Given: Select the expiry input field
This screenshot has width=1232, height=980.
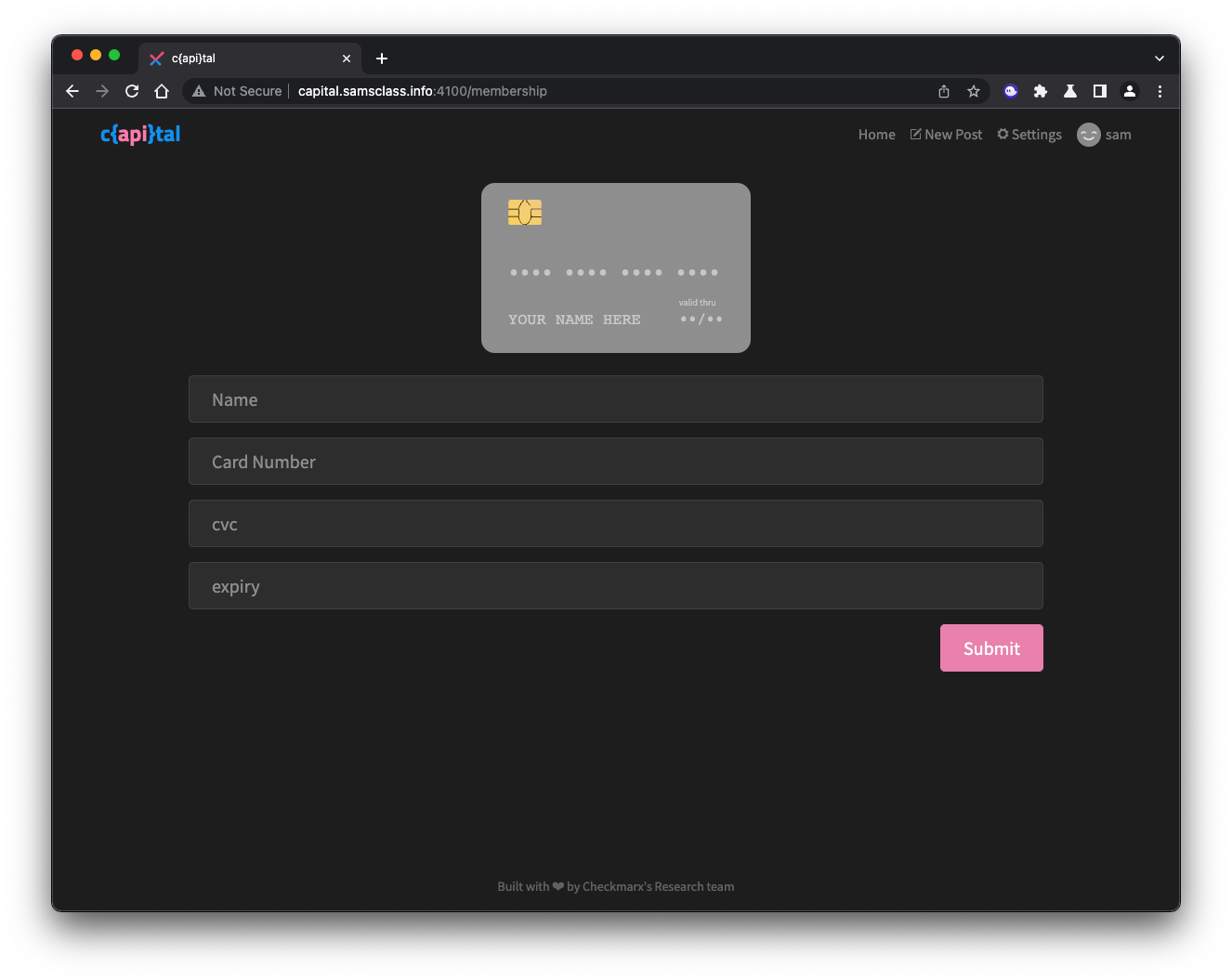Looking at the screenshot, I should [616, 586].
